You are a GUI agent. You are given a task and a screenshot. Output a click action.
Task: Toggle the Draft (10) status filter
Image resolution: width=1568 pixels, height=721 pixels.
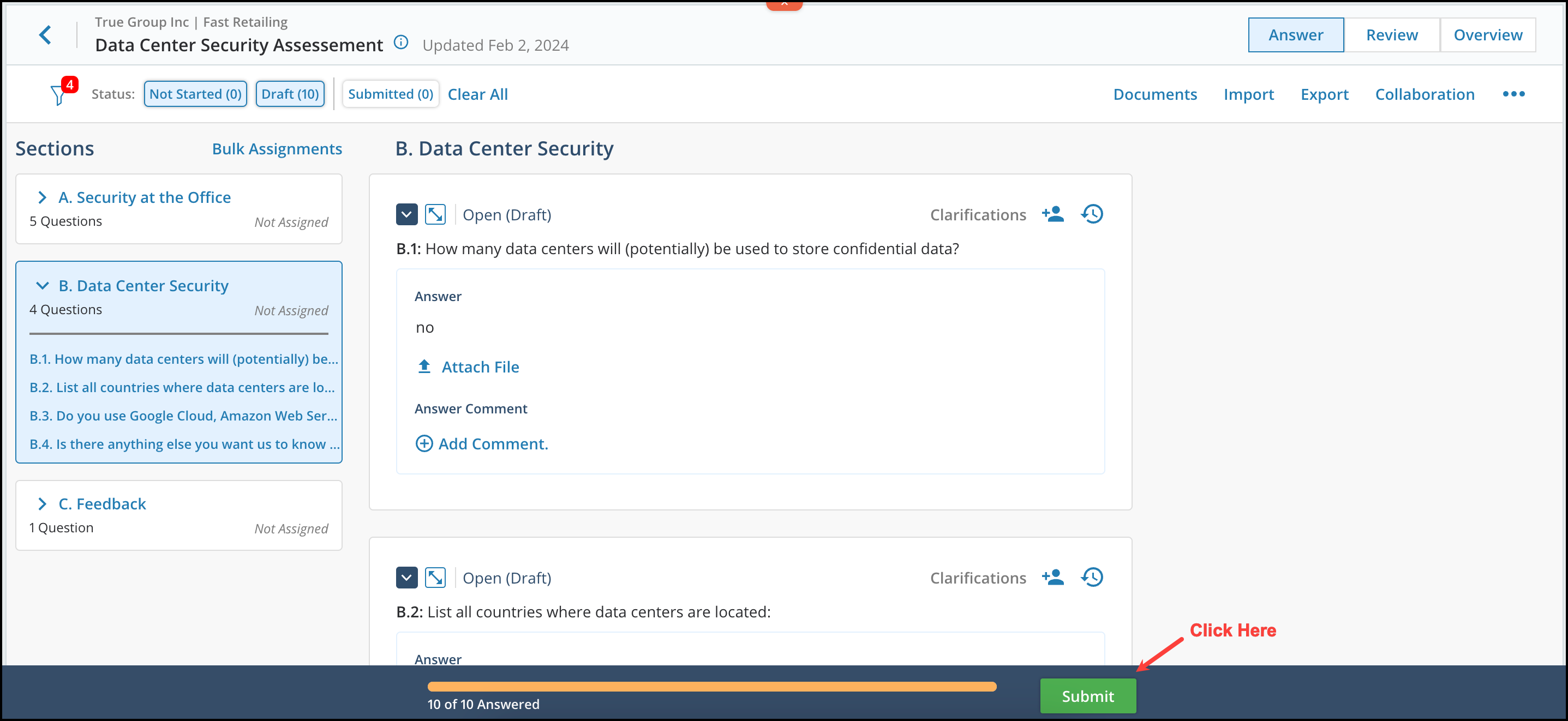pos(290,94)
